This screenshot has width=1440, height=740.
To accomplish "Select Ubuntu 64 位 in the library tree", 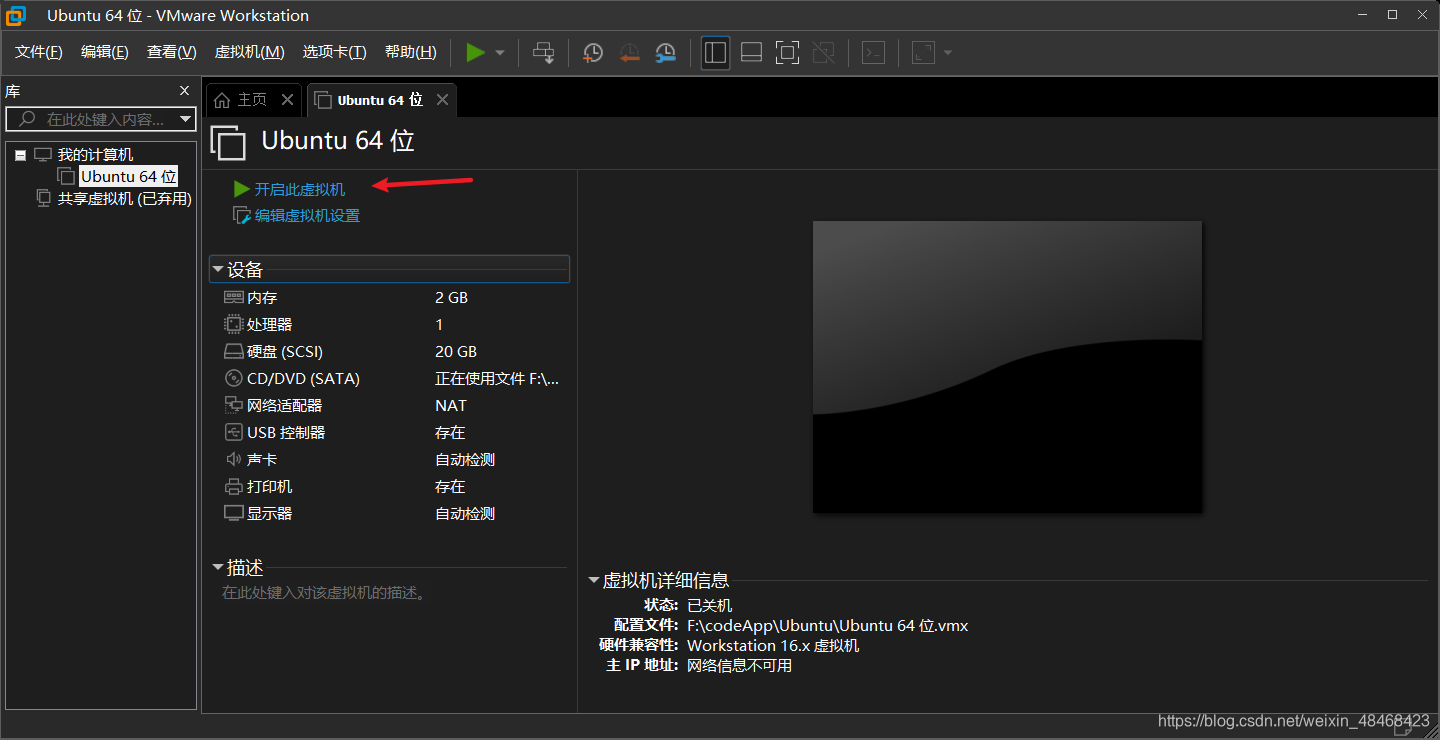I will point(129,177).
